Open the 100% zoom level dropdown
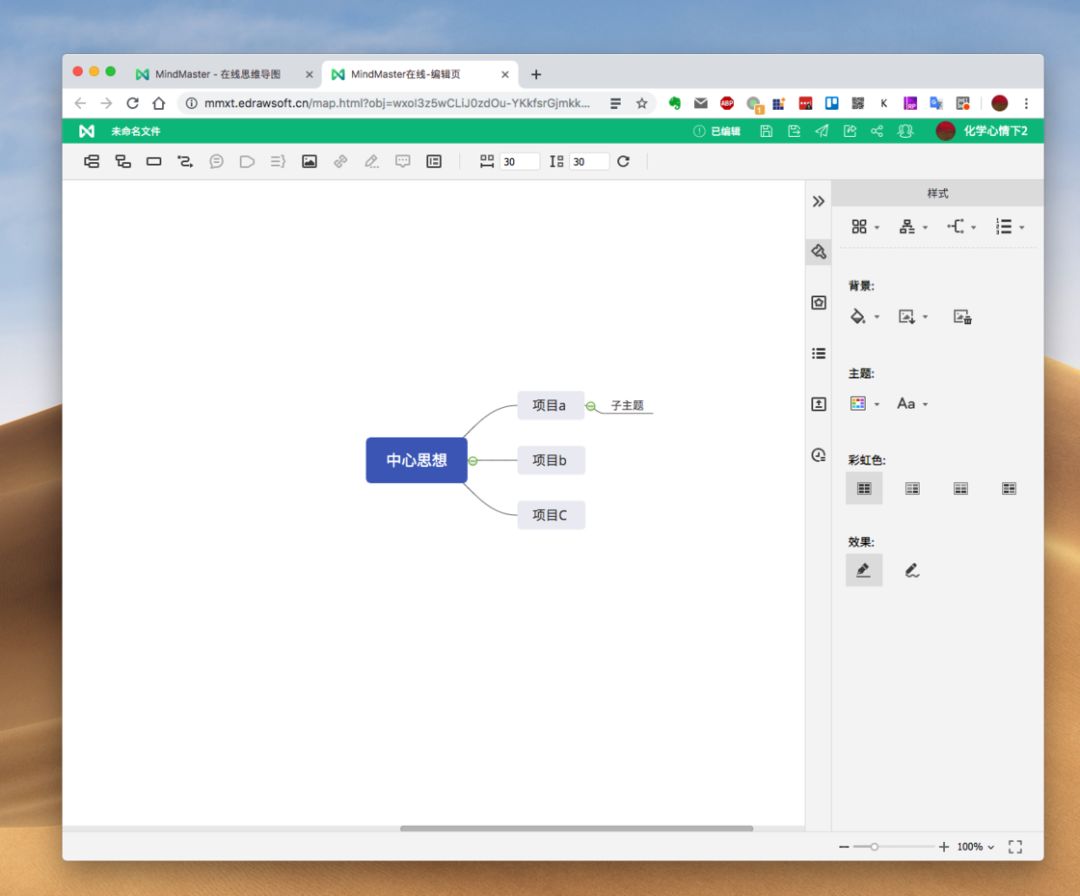Screen dimensions: 1080x896 (975, 846)
